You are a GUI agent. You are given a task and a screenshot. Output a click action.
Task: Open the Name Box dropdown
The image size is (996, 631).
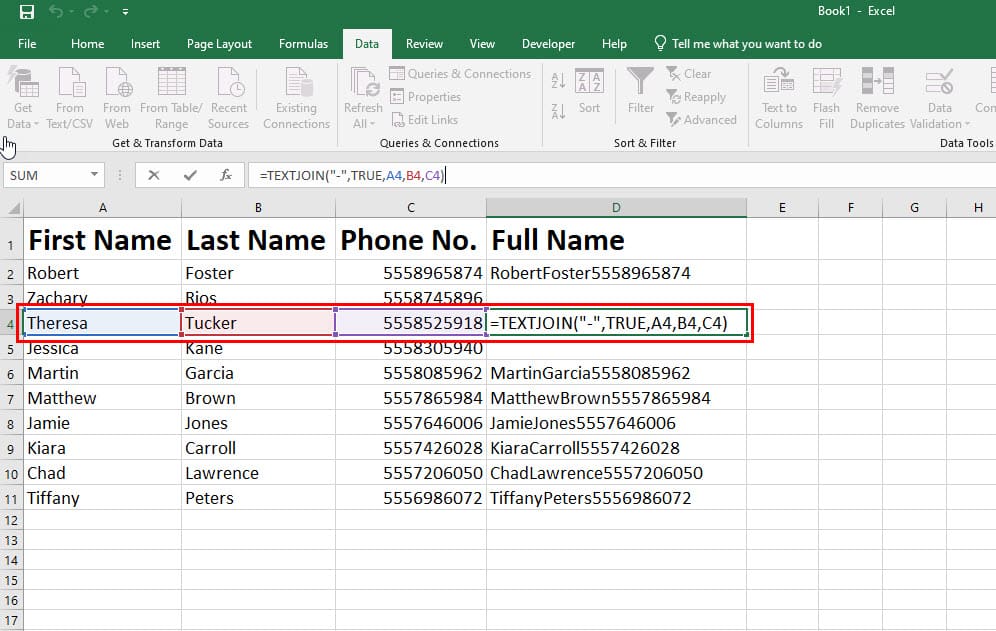[x=95, y=175]
